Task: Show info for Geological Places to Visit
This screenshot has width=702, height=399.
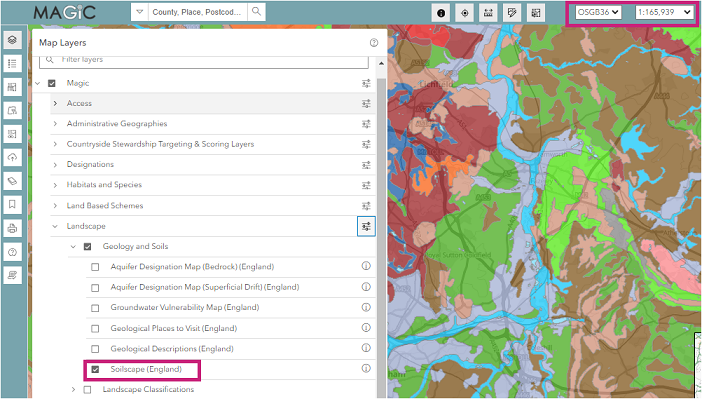Action: pyautogui.click(x=366, y=328)
